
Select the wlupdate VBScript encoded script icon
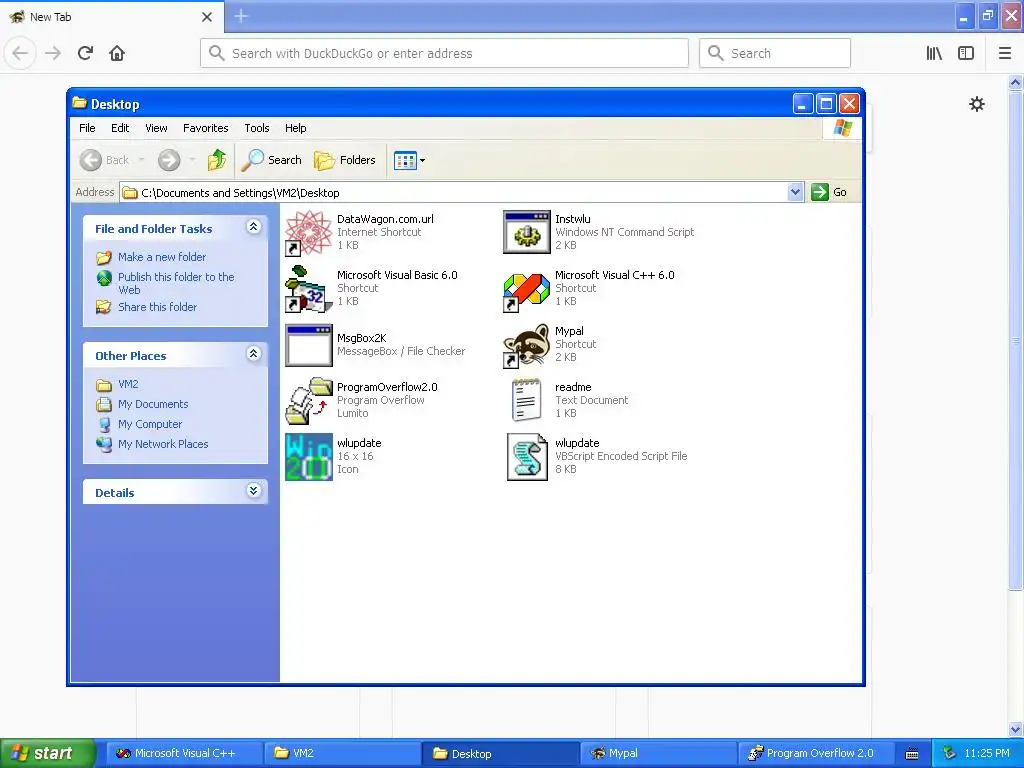527,457
